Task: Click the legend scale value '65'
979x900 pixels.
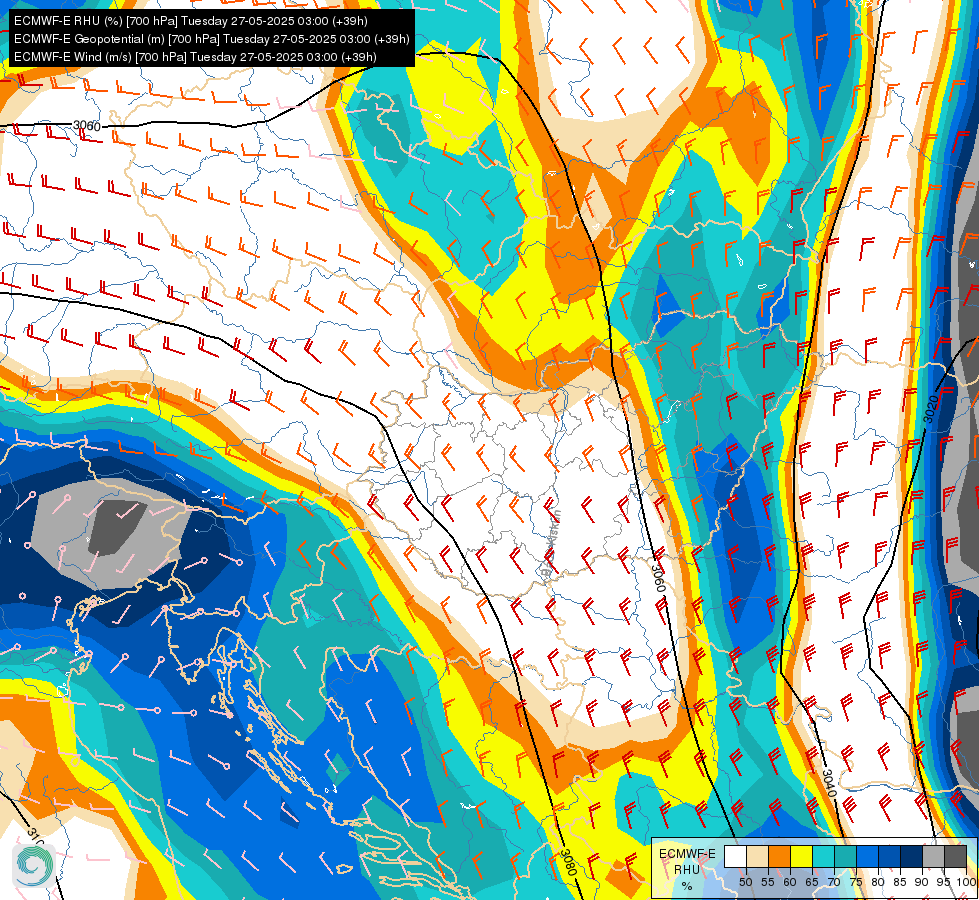Action: 812,882
